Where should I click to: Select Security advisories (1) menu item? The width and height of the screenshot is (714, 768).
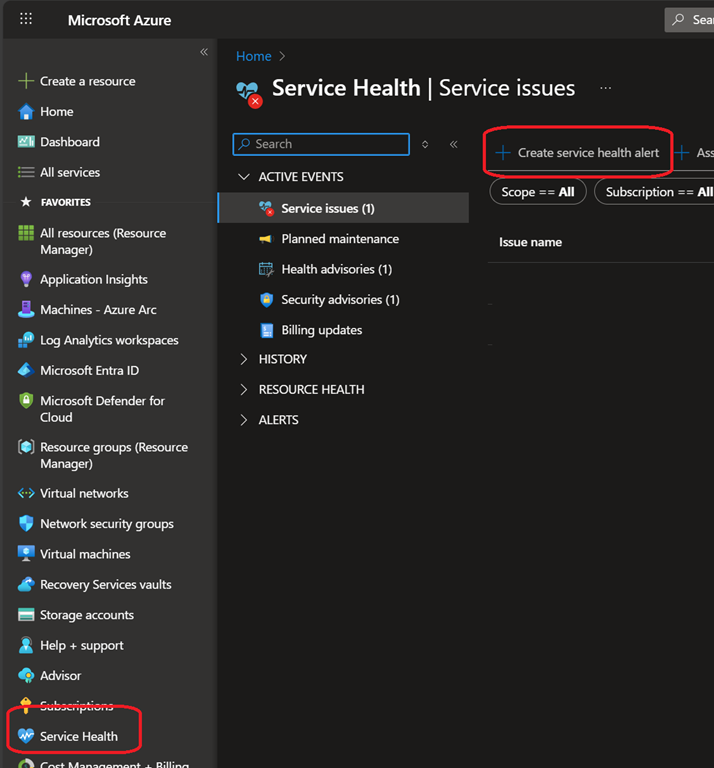339,300
